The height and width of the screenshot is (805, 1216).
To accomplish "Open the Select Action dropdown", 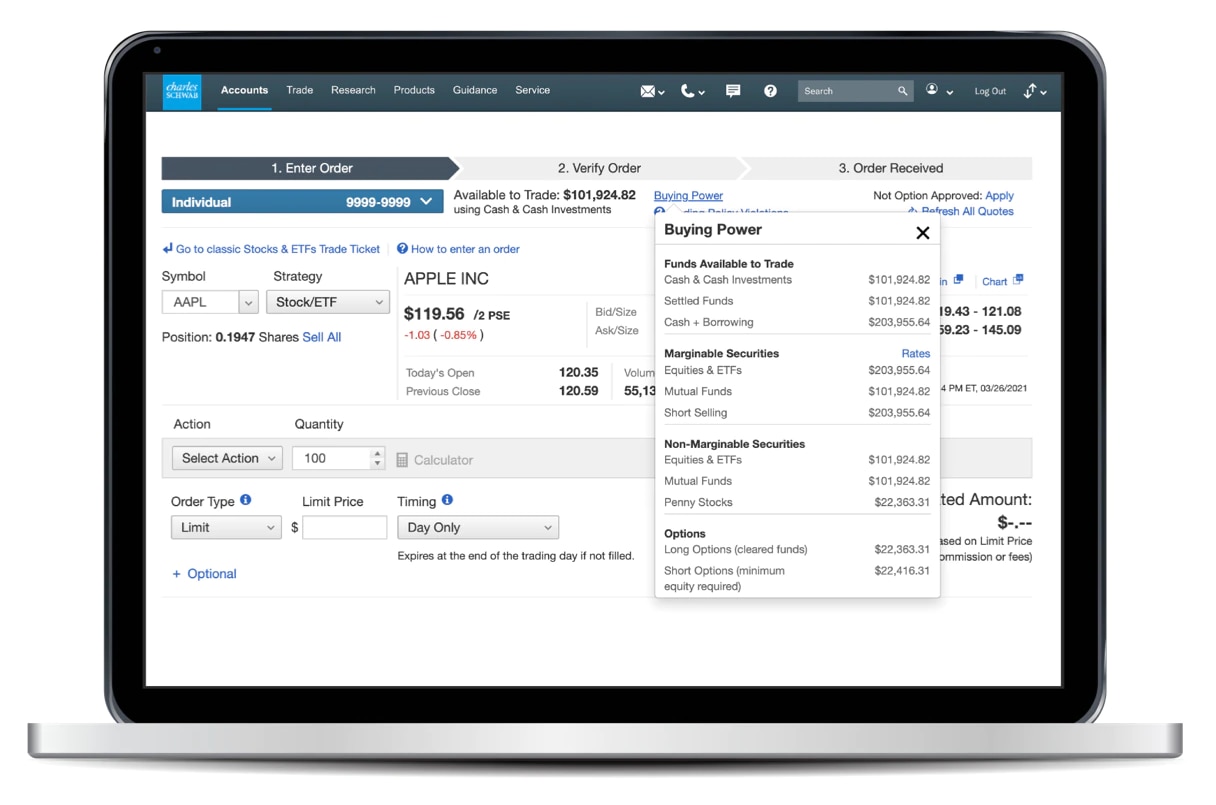I will [x=227, y=458].
